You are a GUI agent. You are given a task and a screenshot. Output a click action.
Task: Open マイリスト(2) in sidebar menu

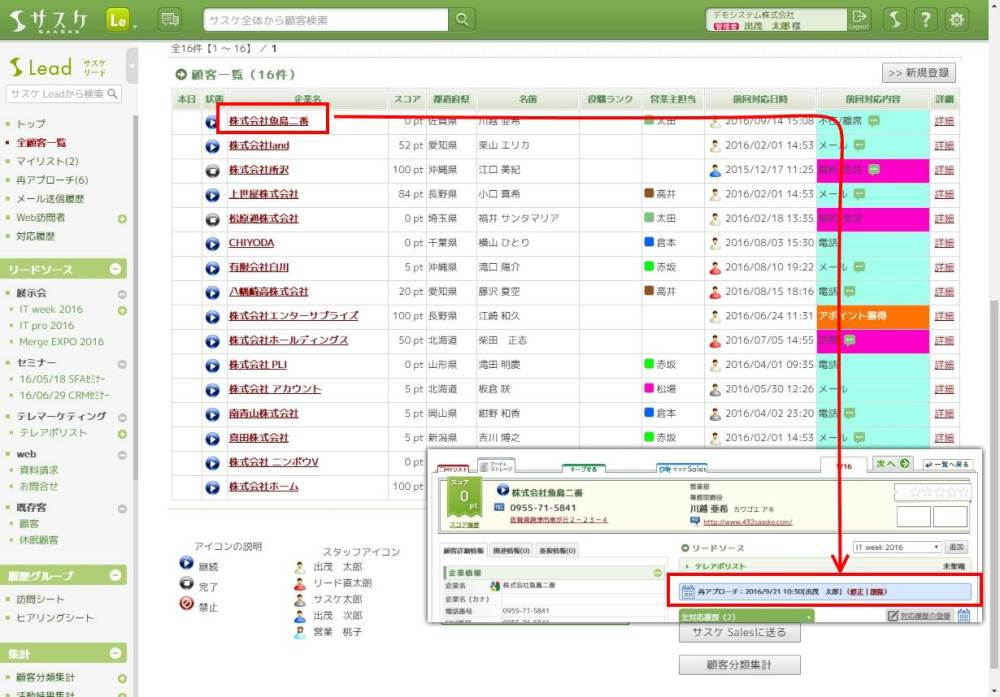[x=47, y=161]
